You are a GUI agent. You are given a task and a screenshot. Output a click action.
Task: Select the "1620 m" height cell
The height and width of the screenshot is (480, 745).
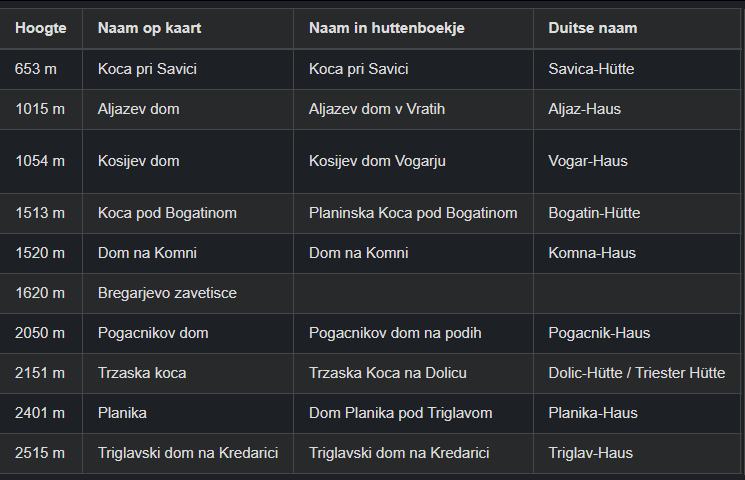click(x=40, y=293)
